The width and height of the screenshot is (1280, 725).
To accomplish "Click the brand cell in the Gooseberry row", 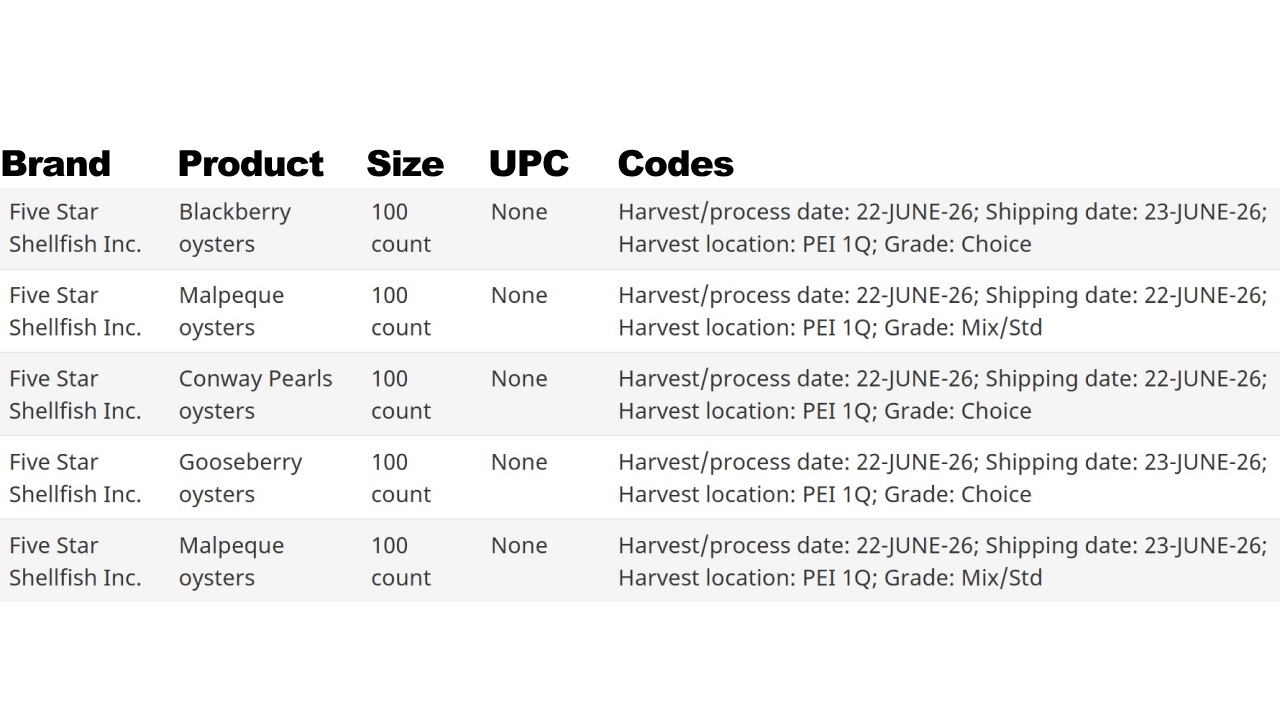I will click(75, 478).
